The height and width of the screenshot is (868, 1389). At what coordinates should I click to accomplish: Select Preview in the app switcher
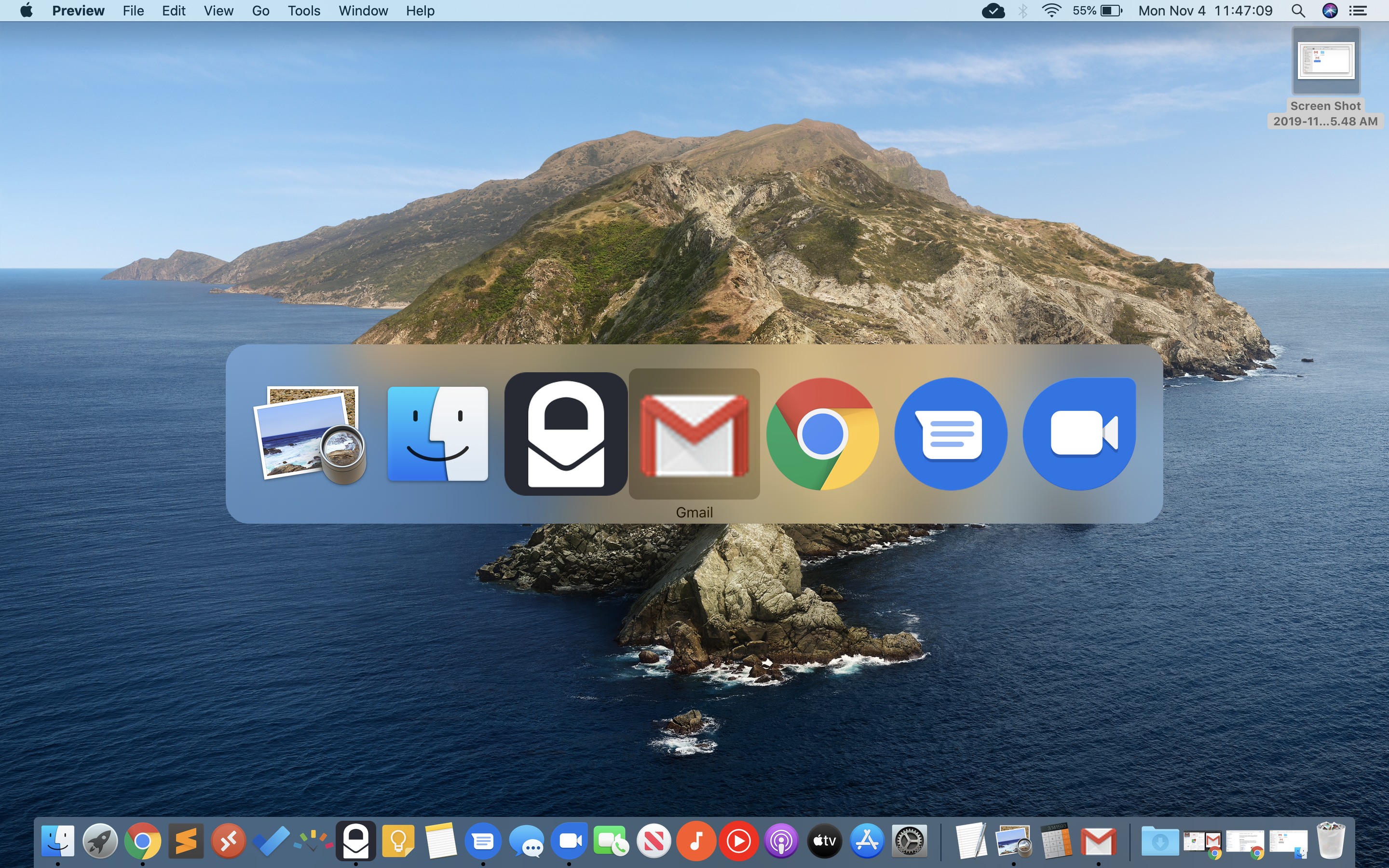click(x=310, y=434)
